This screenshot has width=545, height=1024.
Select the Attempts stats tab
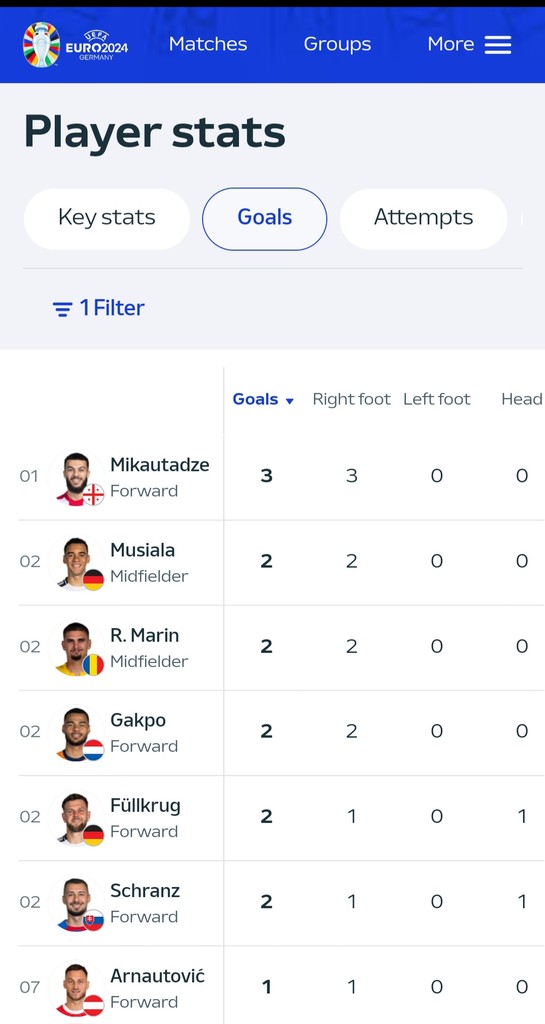click(x=424, y=219)
